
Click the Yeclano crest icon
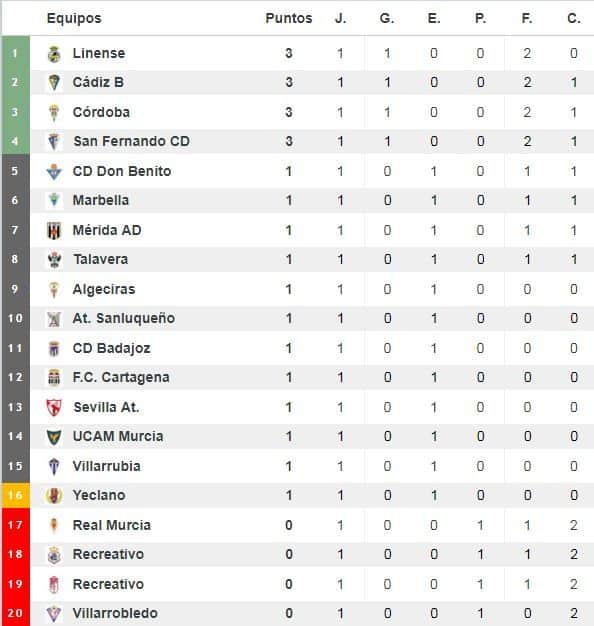(54, 496)
